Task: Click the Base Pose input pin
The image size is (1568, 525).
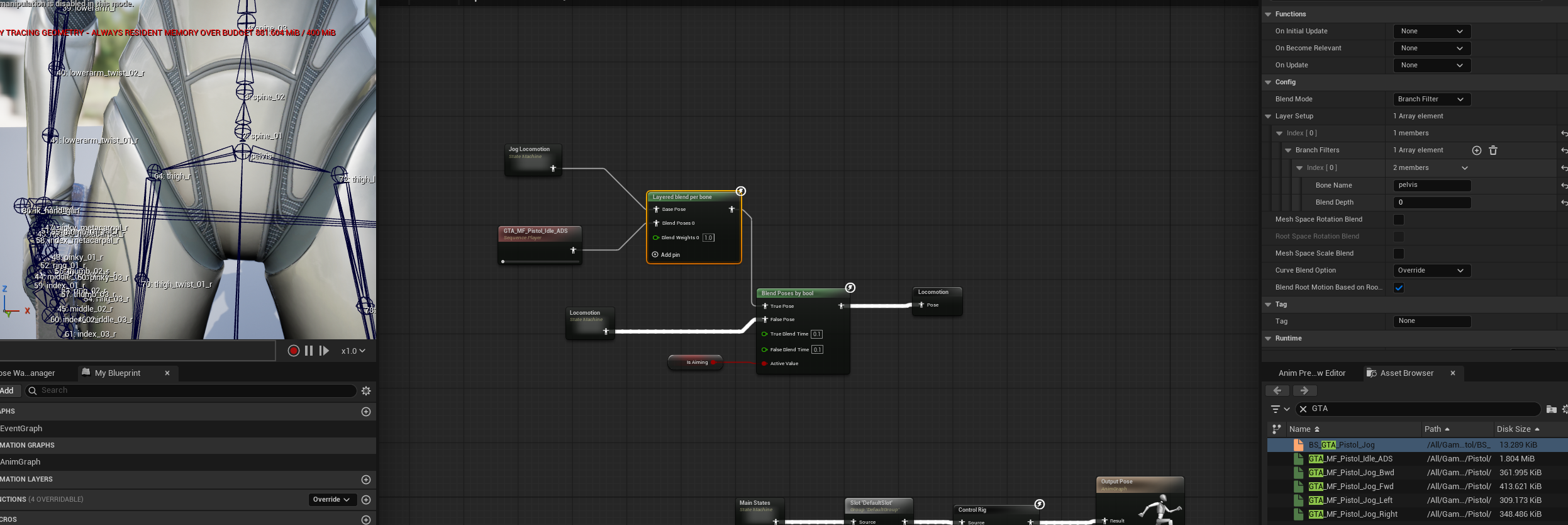Action: [x=656, y=210]
